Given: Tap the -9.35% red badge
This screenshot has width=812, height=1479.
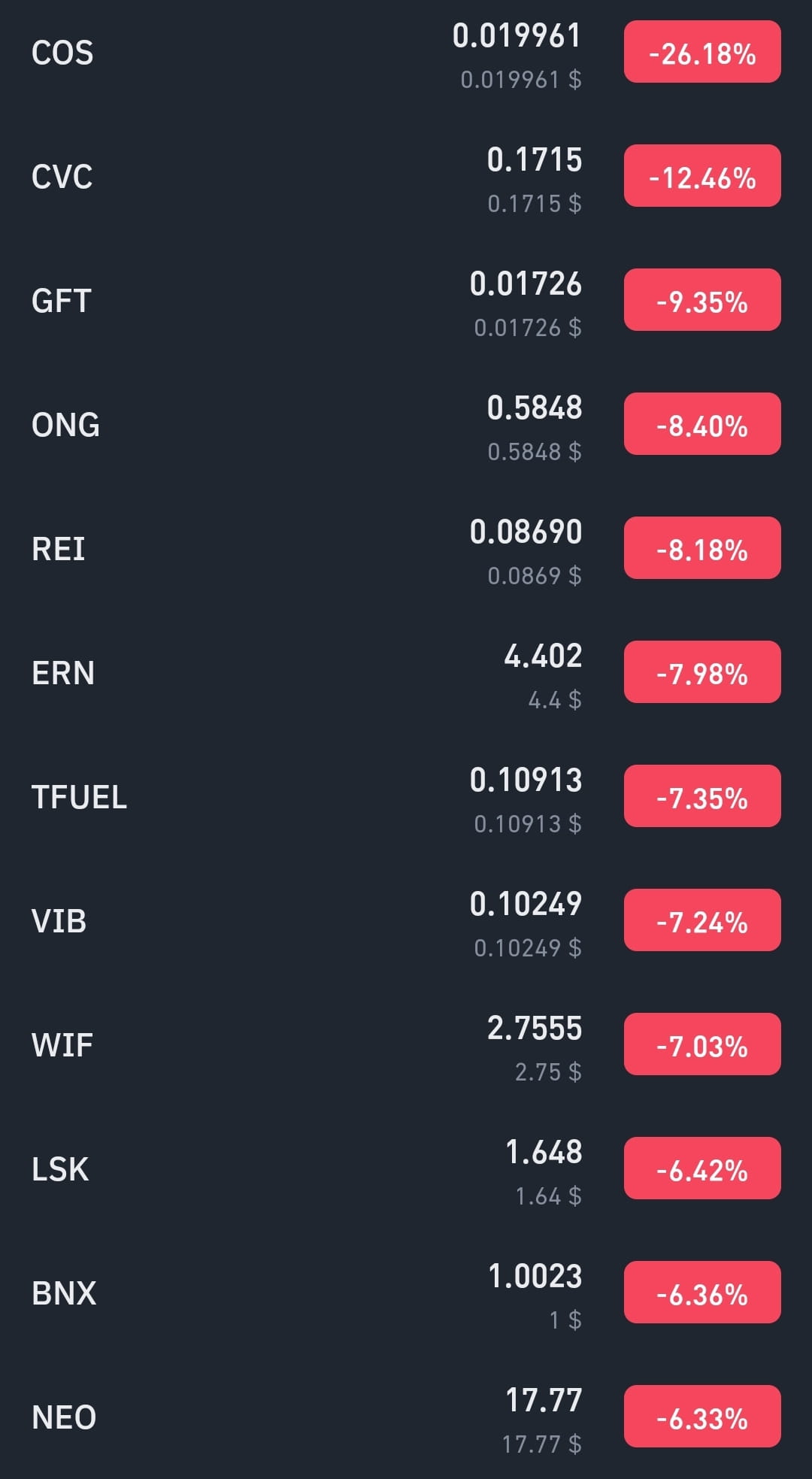Looking at the screenshot, I should (702, 300).
